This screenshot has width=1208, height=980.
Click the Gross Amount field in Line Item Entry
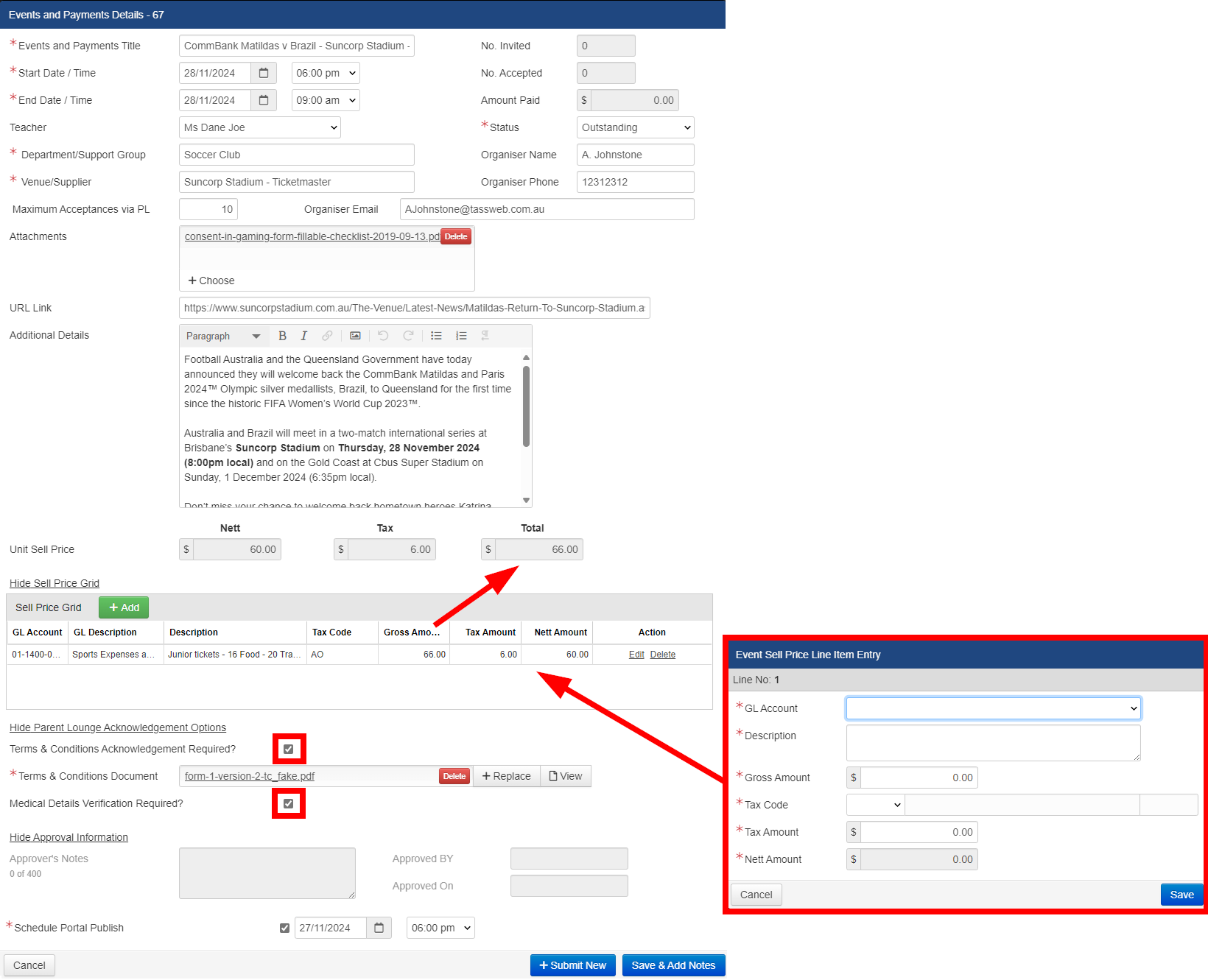pos(919,778)
